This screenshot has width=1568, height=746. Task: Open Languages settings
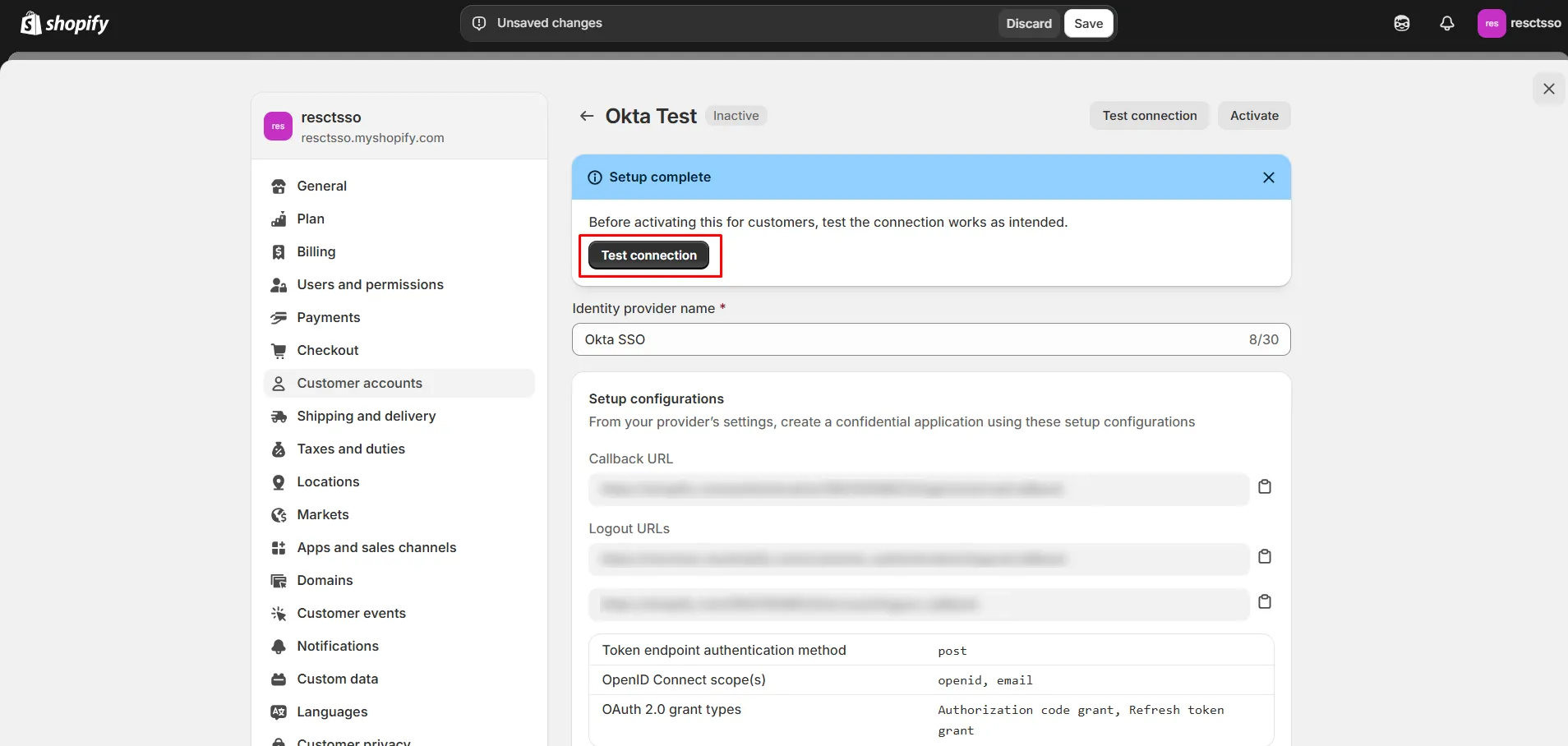(399, 712)
